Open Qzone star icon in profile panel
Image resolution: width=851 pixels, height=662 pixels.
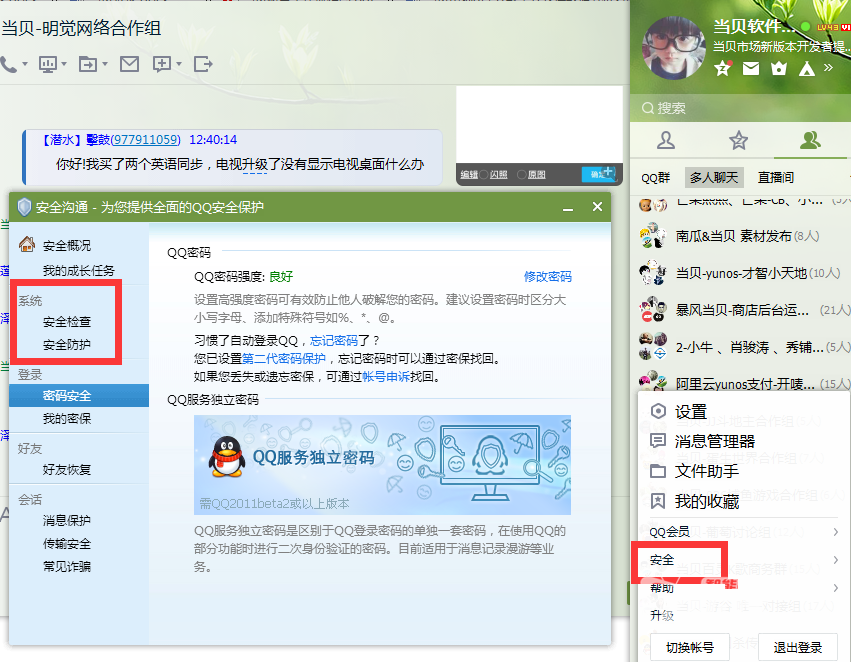(x=723, y=68)
